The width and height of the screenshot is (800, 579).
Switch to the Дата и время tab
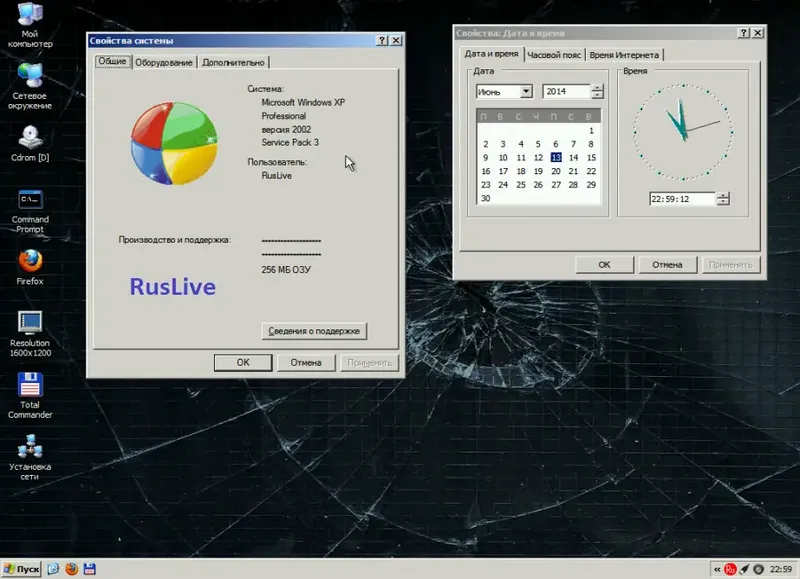pyautogui.click(x=491, y=54)
